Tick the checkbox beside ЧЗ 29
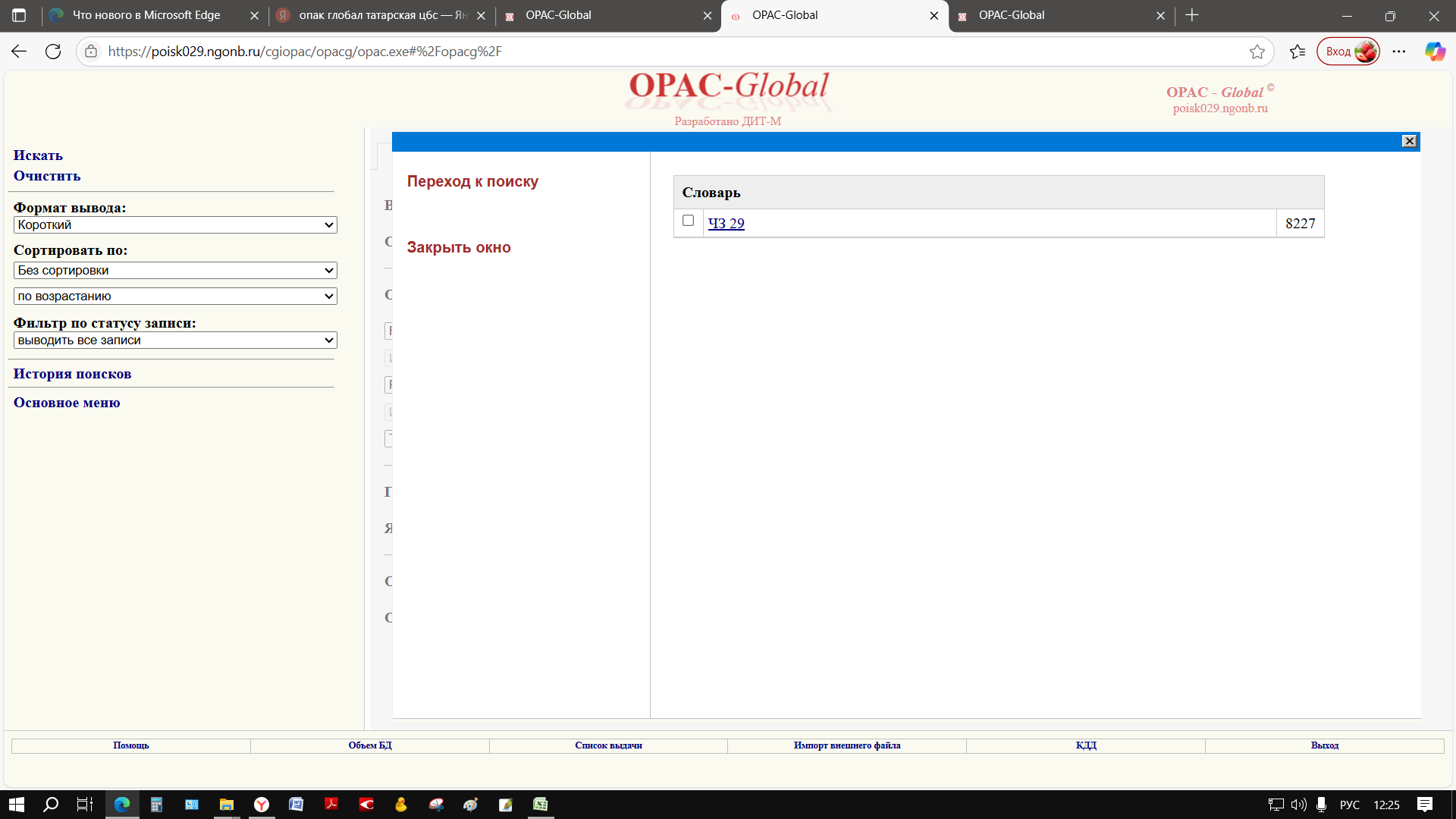 click(688, 221)
